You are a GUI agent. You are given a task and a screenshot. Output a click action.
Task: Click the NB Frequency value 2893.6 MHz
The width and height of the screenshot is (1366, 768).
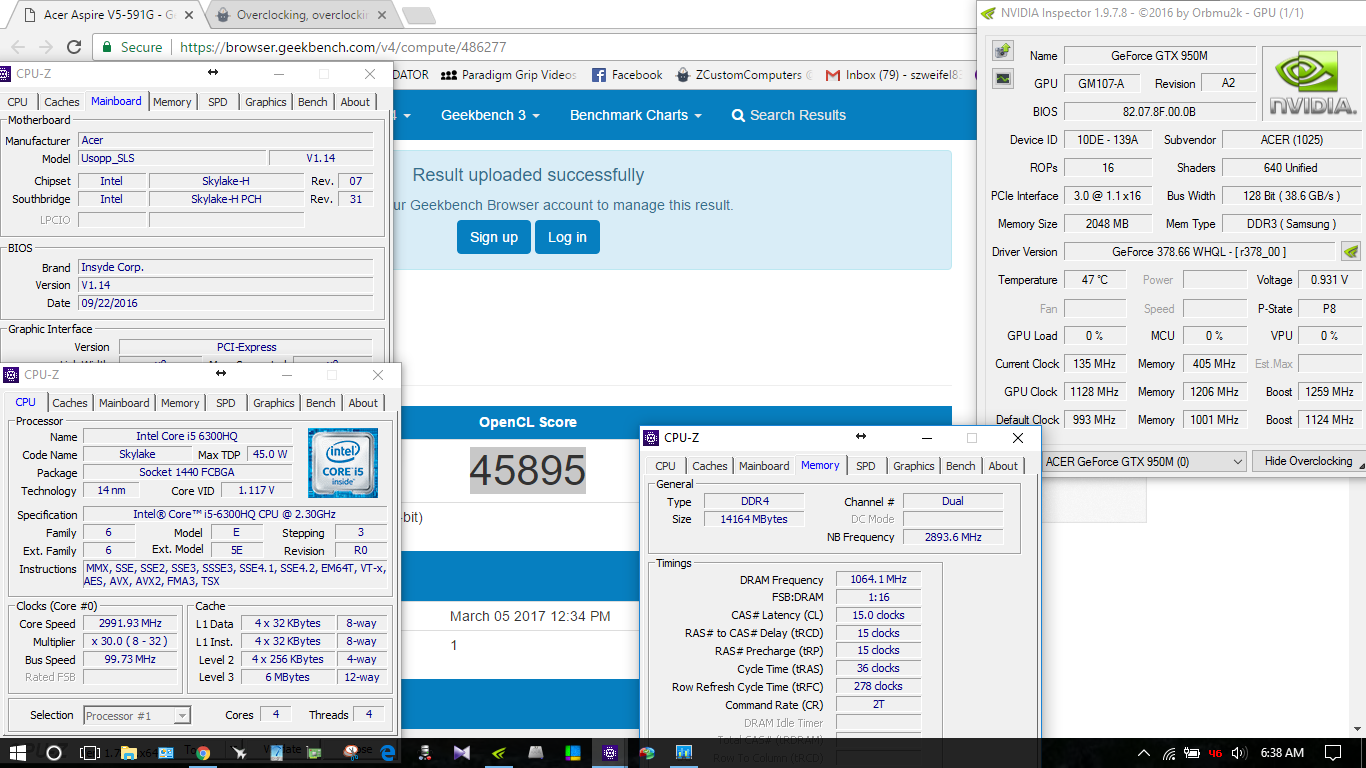(x=952, y=537)
